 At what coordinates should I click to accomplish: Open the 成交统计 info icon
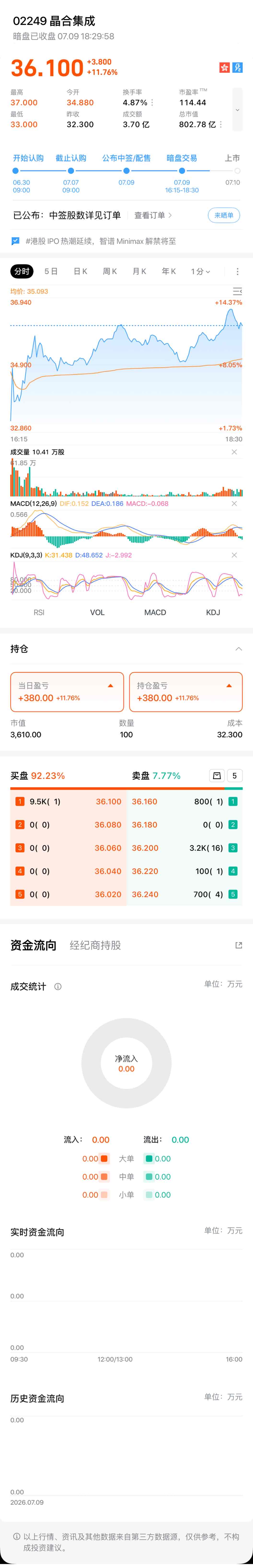pyautogui.click(x=58, y=987)
